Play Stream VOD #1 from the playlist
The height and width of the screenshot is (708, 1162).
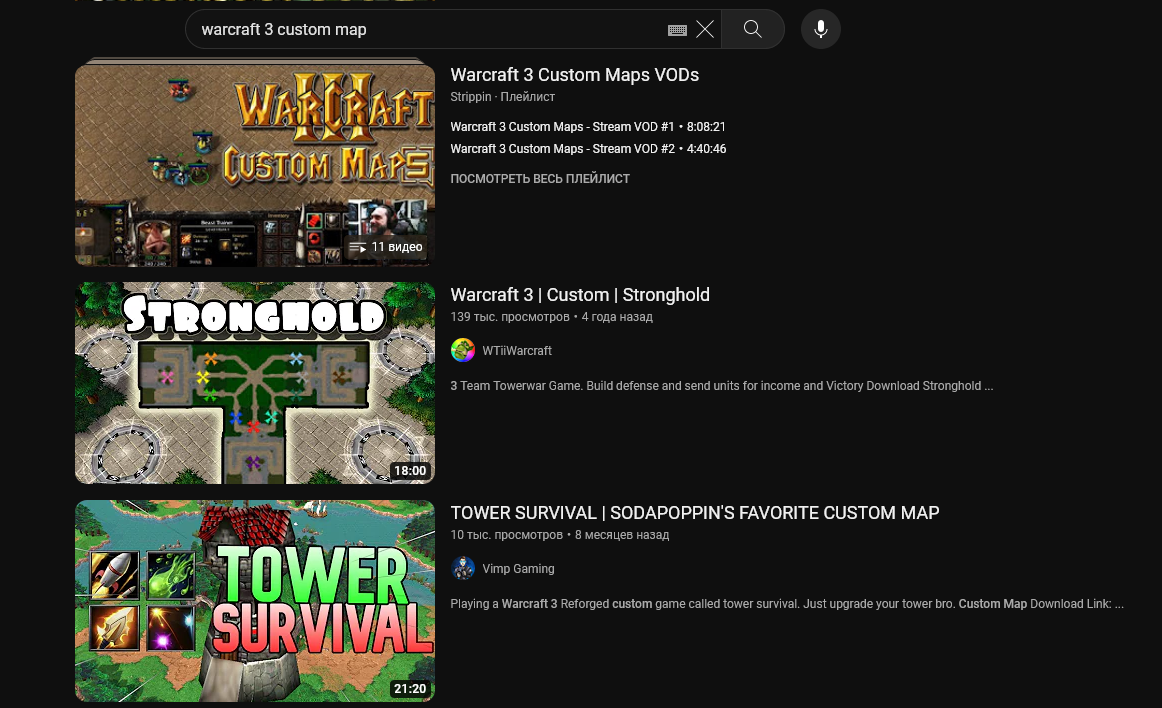(x=588, y=127)
